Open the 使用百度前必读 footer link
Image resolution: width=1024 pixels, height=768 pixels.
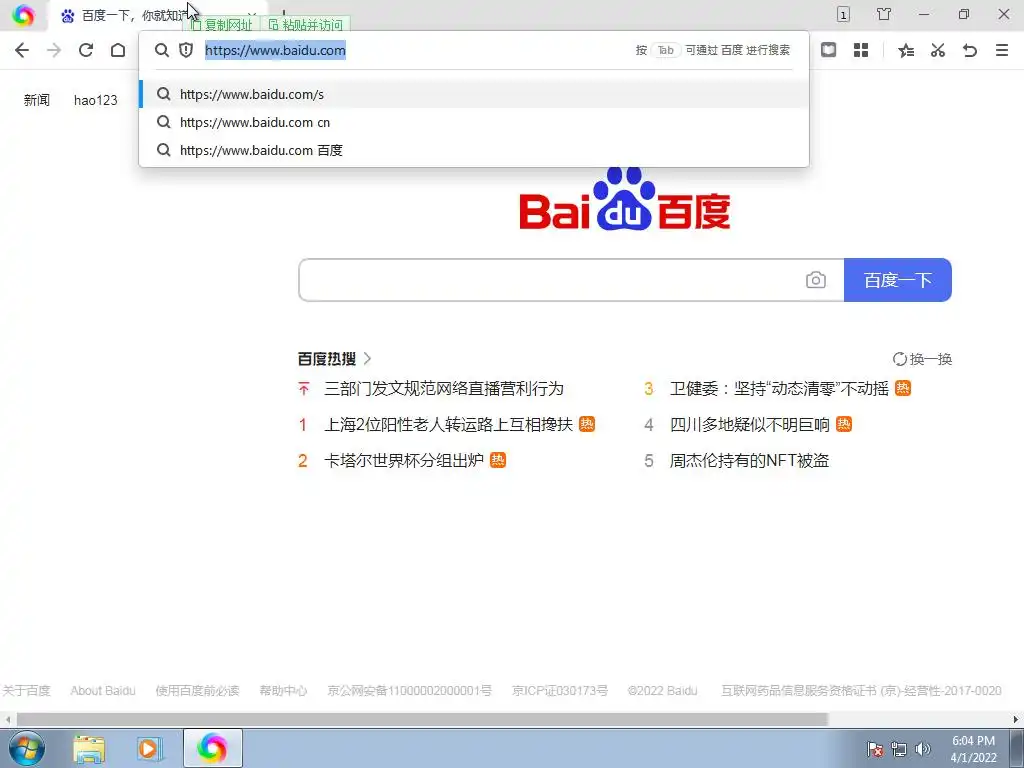click(197, 690)
